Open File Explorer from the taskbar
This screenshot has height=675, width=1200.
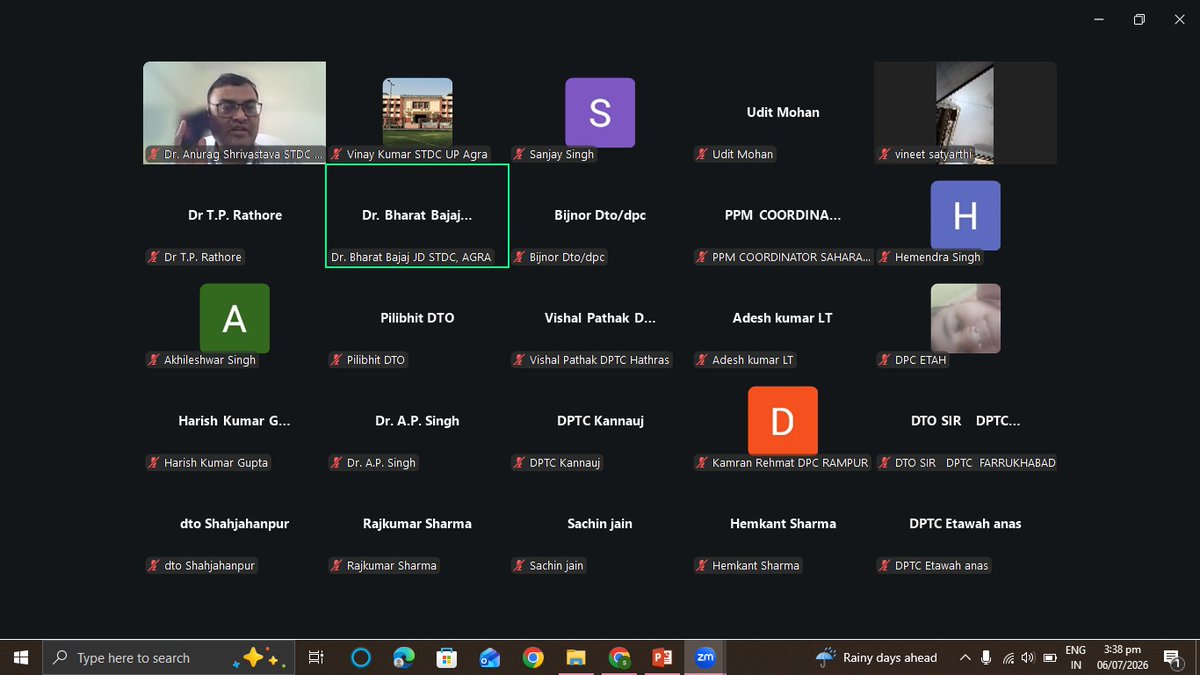pos(576,657)
